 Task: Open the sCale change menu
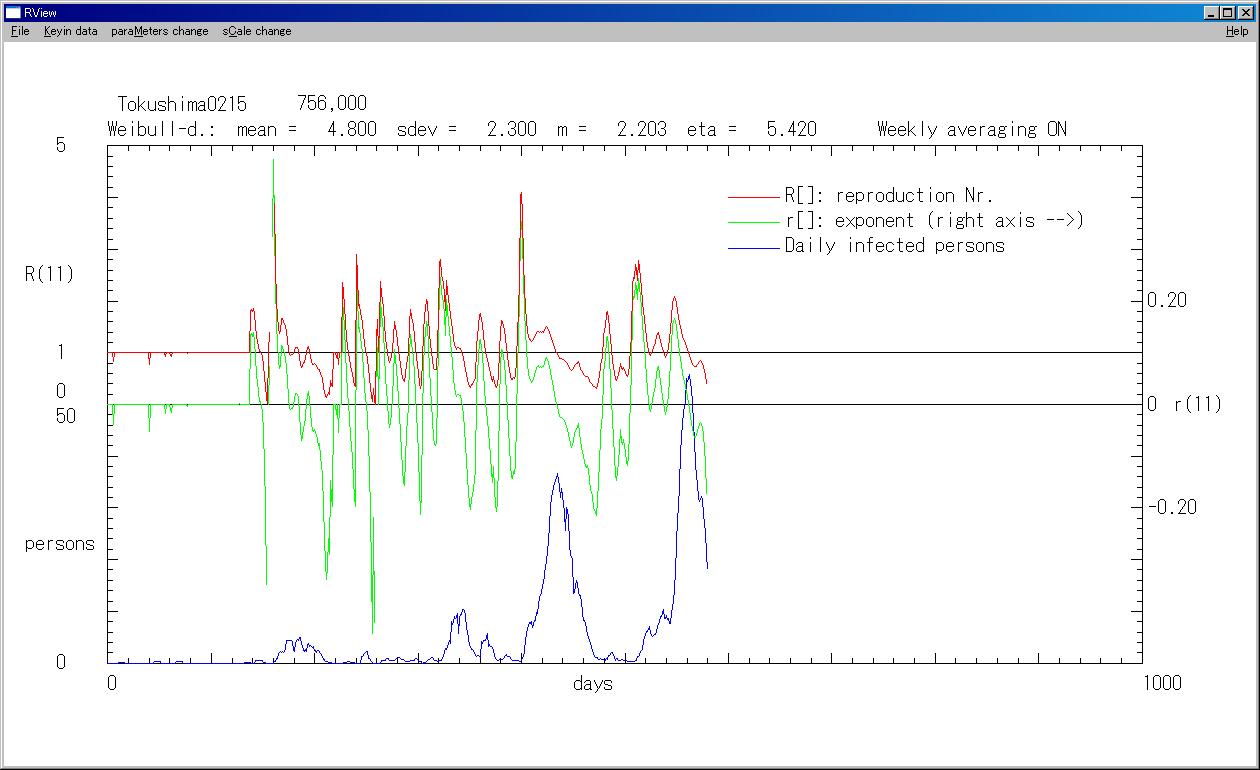(x=257, y=31)
